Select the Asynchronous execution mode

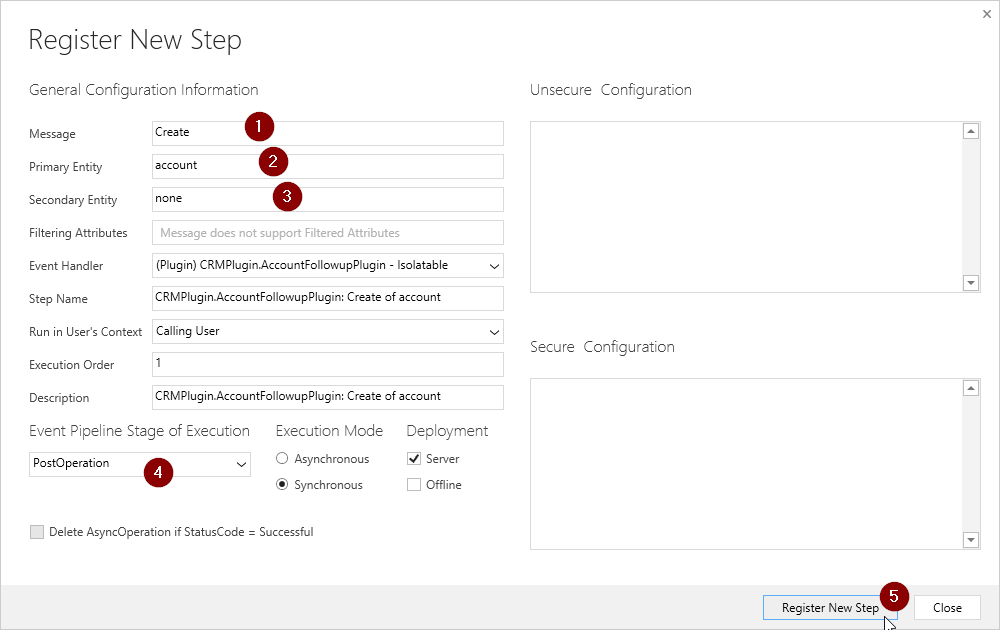tap(283, 459)
